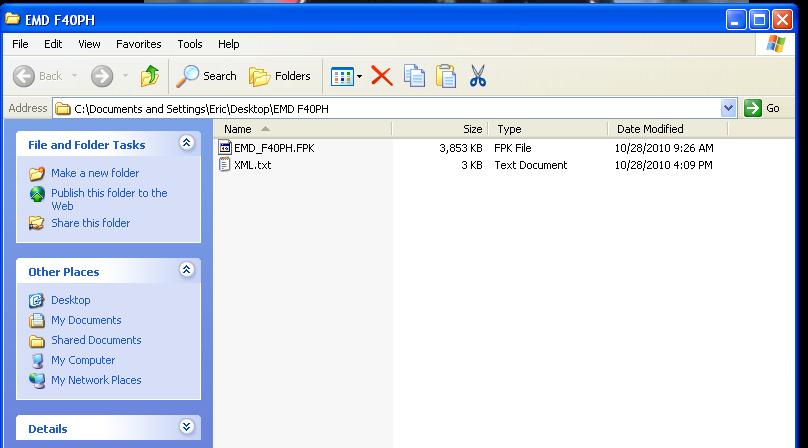Screen dimensions: 808x448
Task: Click Make a new folder link
Action: [x=95, y=173]
